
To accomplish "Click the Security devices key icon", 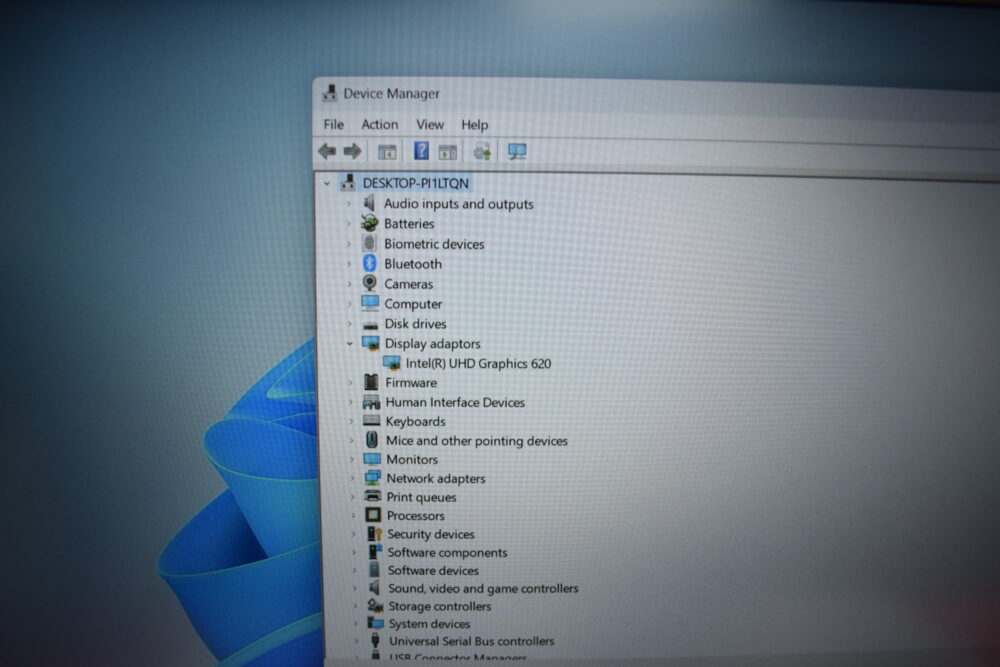I will (374, 533).
